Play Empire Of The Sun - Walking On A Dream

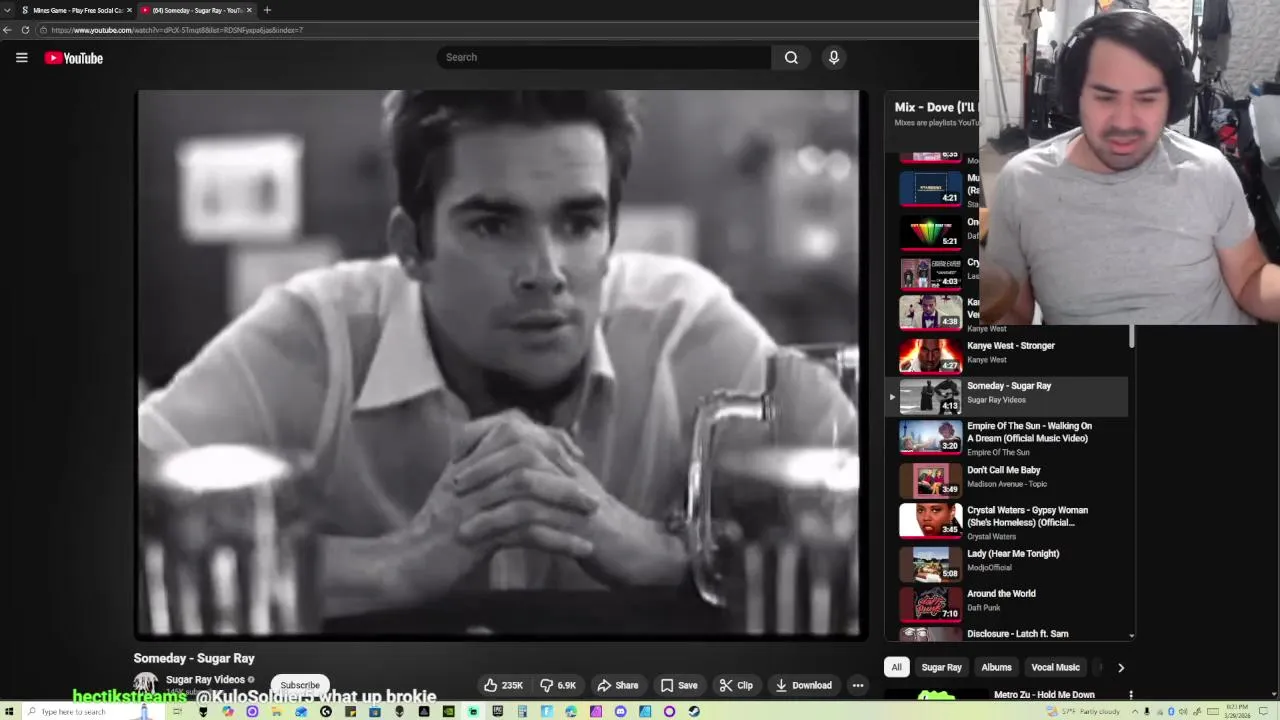(1029, 432)
